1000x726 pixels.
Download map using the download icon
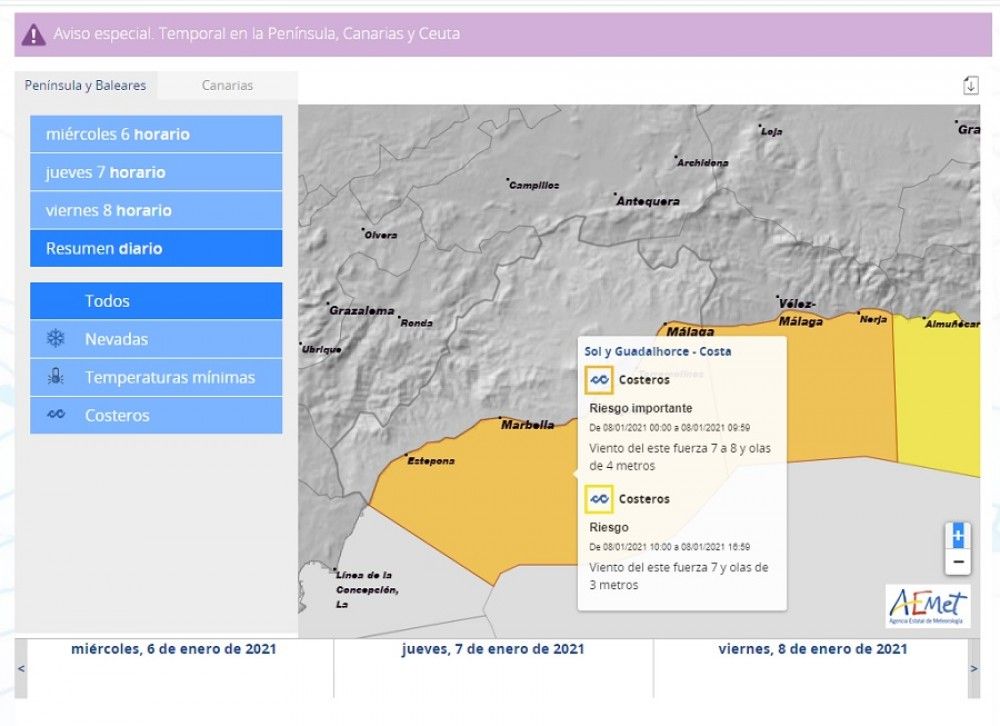point(970,85)
